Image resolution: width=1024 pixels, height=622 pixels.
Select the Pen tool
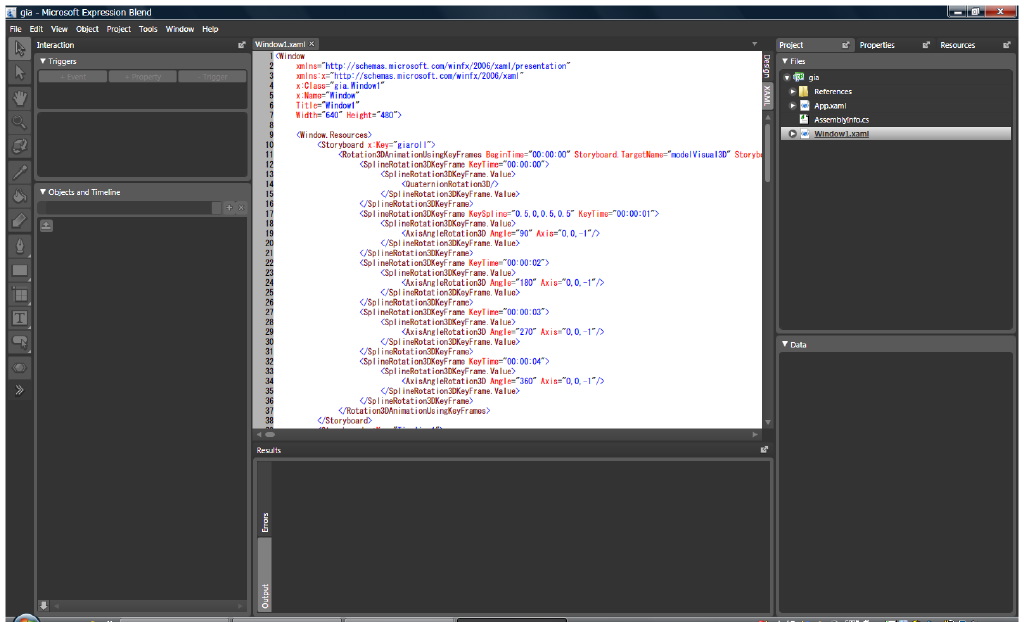[20, 245]
